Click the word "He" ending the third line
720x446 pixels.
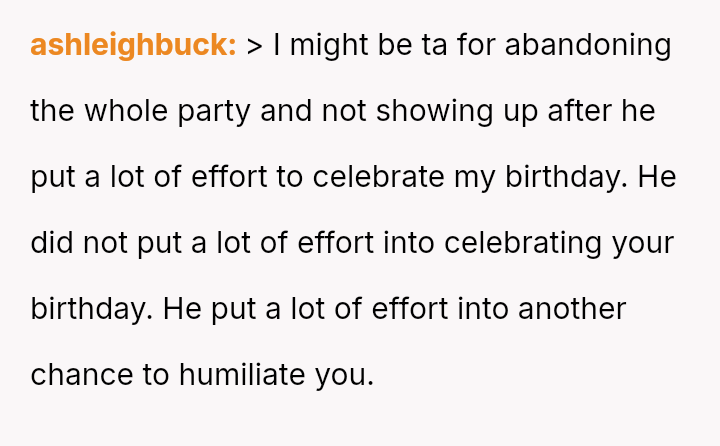pyautogui.click(x=657, y=177)
